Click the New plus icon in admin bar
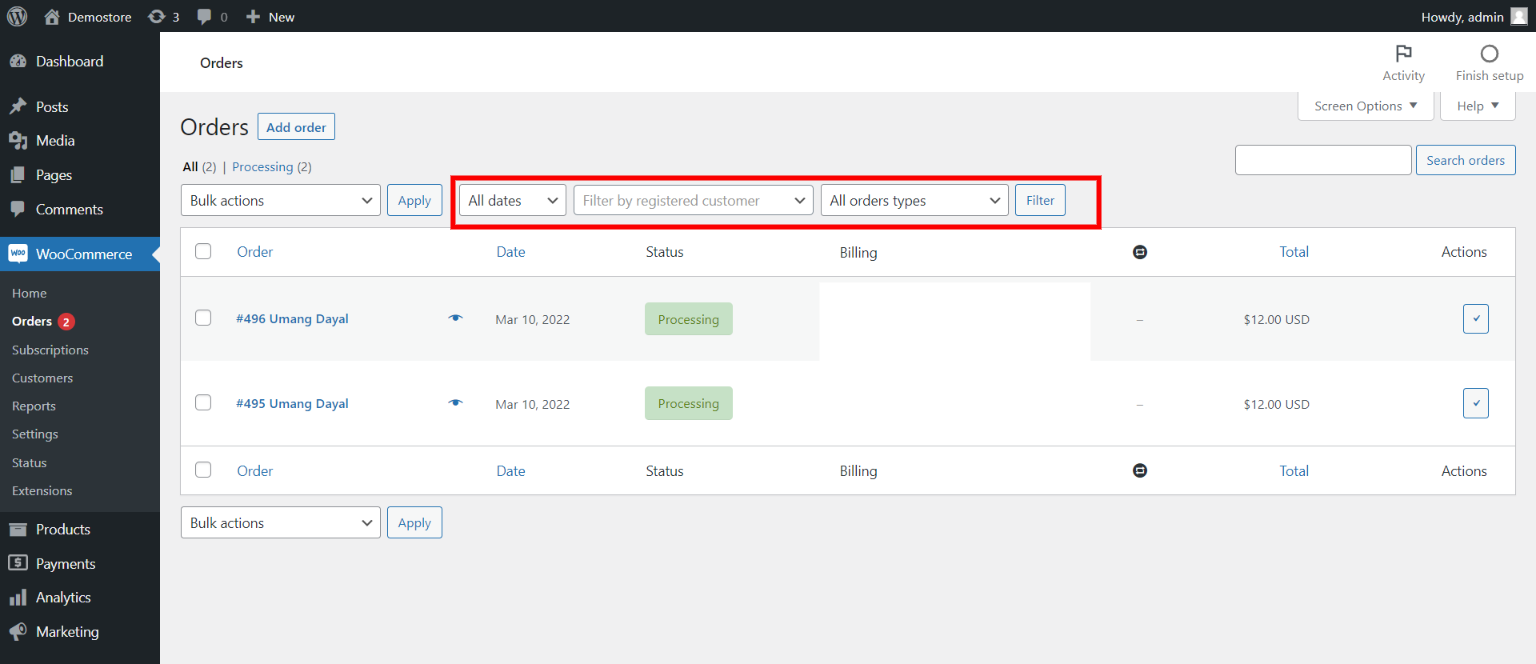 pyautogui.click(x=253, y=17)
